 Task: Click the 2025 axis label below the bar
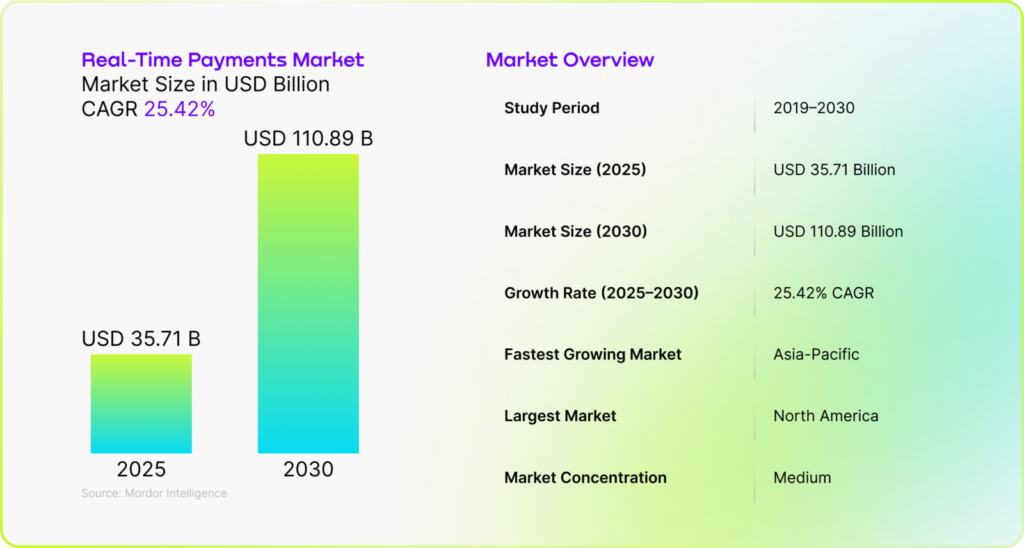pos(141,469)
